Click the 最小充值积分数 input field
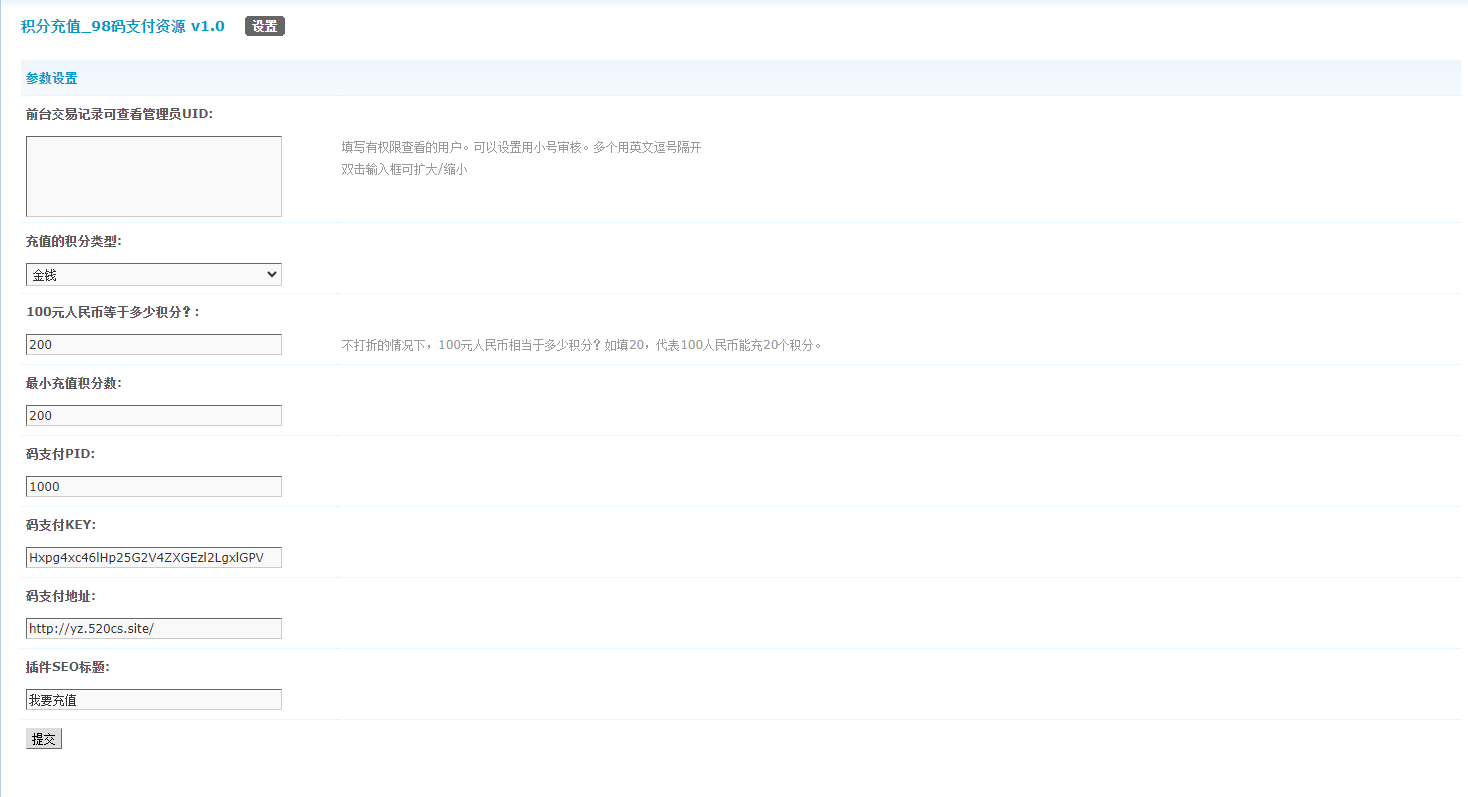The width and height of the screenshot is (1468, 797). click(153, 416)
